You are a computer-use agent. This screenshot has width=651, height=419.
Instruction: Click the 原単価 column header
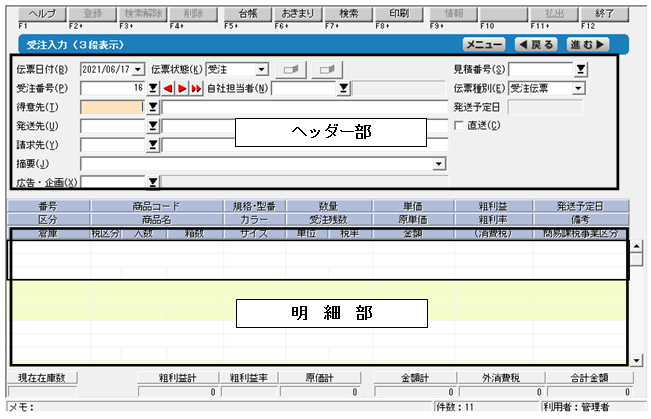coord(413,219)
